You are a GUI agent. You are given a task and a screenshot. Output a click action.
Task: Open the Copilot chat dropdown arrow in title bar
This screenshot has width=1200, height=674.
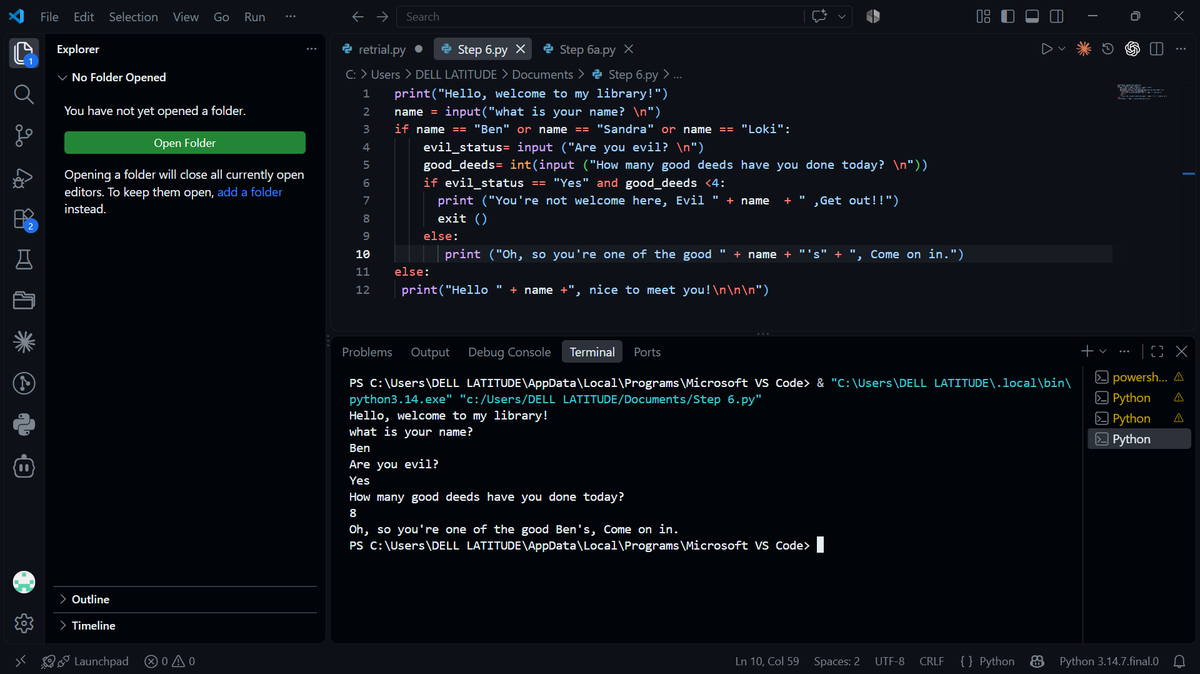pyautogui.click(x=841, y=17)
